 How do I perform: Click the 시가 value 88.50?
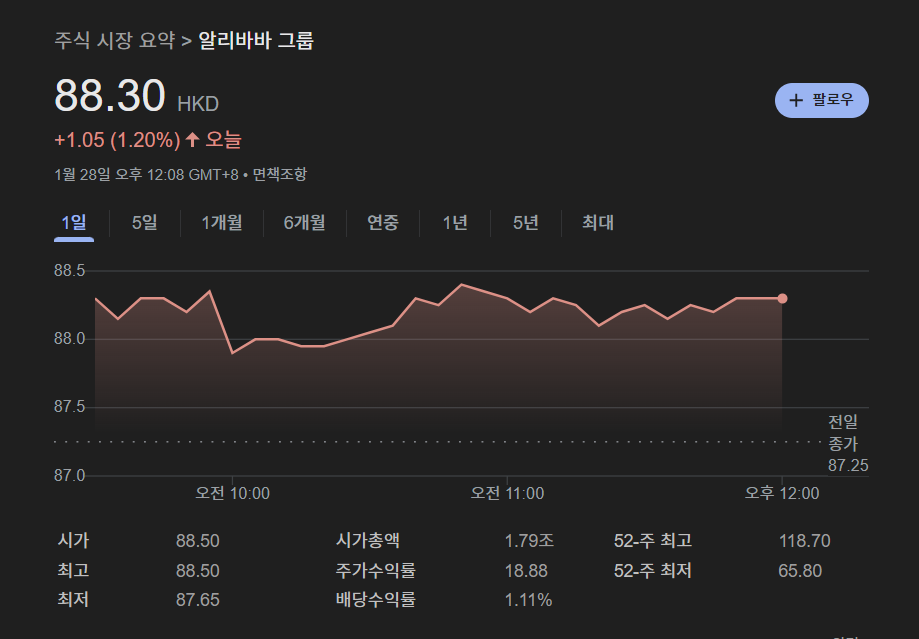coord(198,541)
